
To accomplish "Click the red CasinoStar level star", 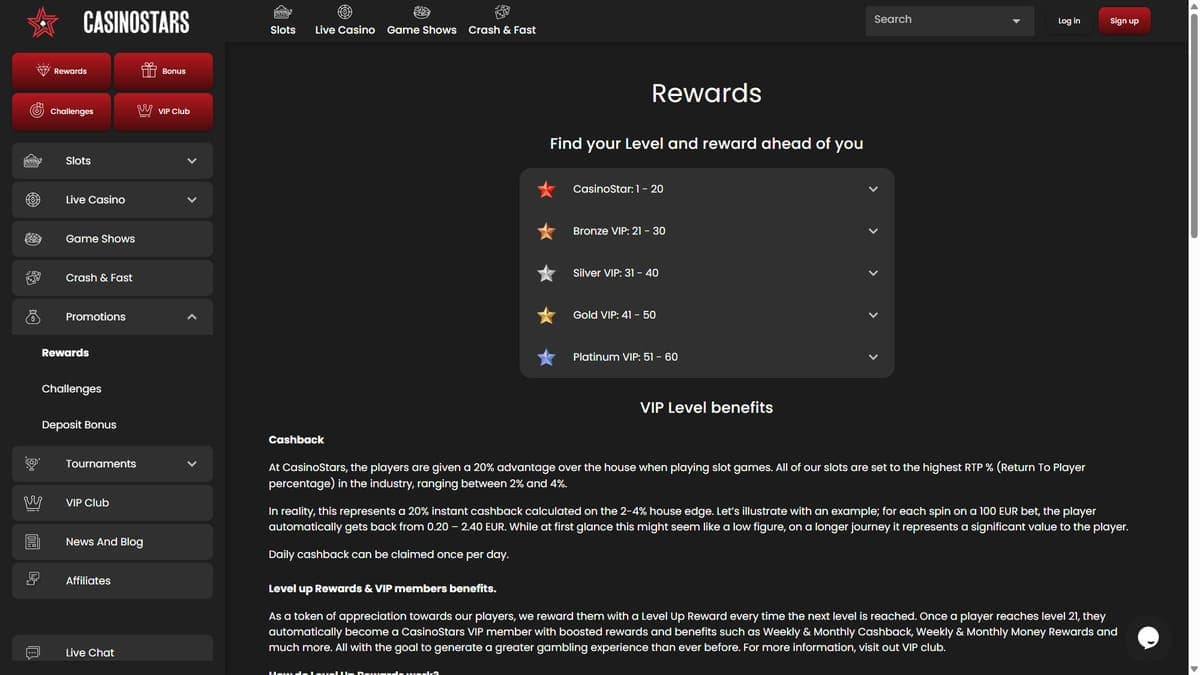I will point(546,189).
